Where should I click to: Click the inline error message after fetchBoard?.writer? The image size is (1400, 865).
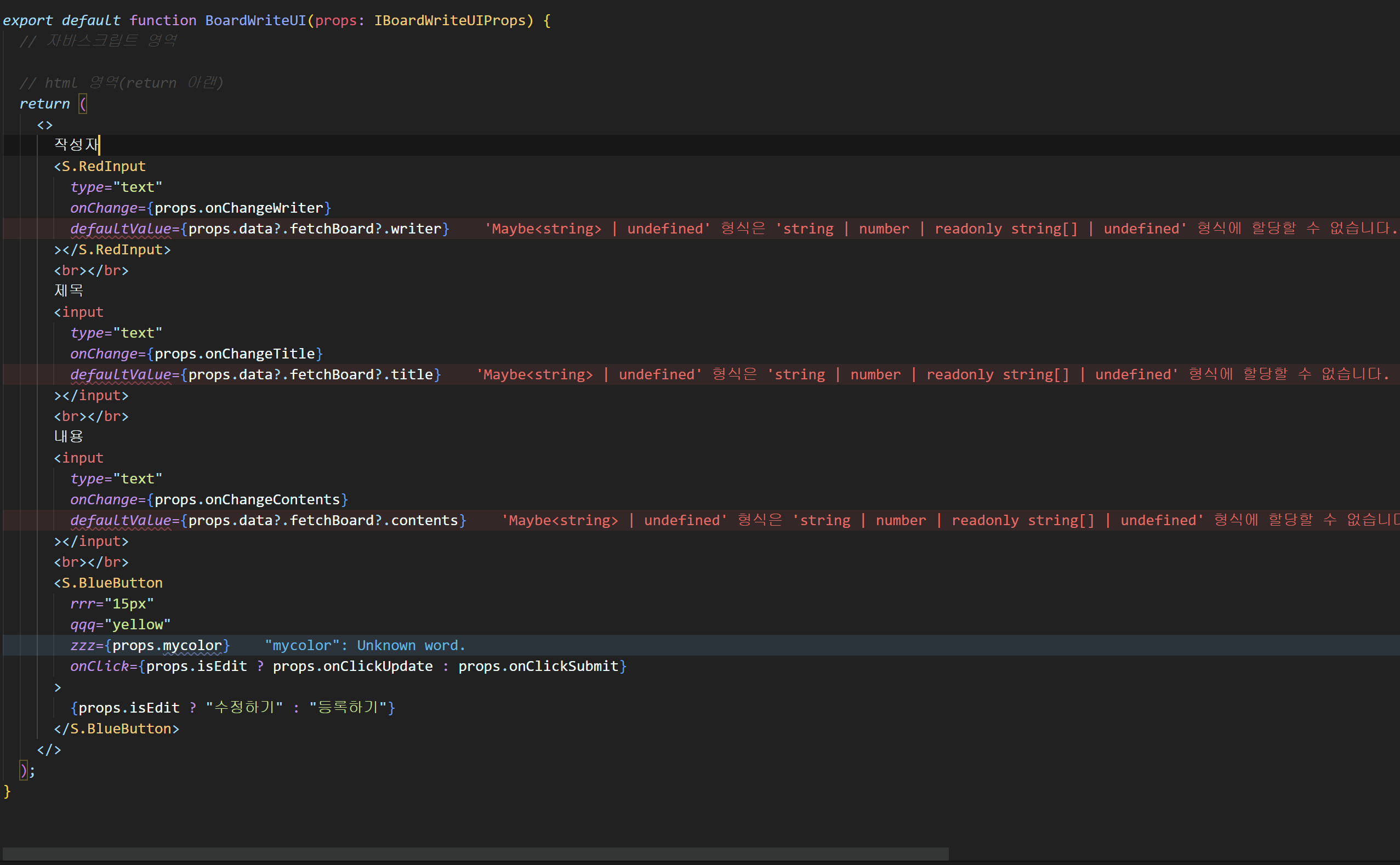pos(938,229)
